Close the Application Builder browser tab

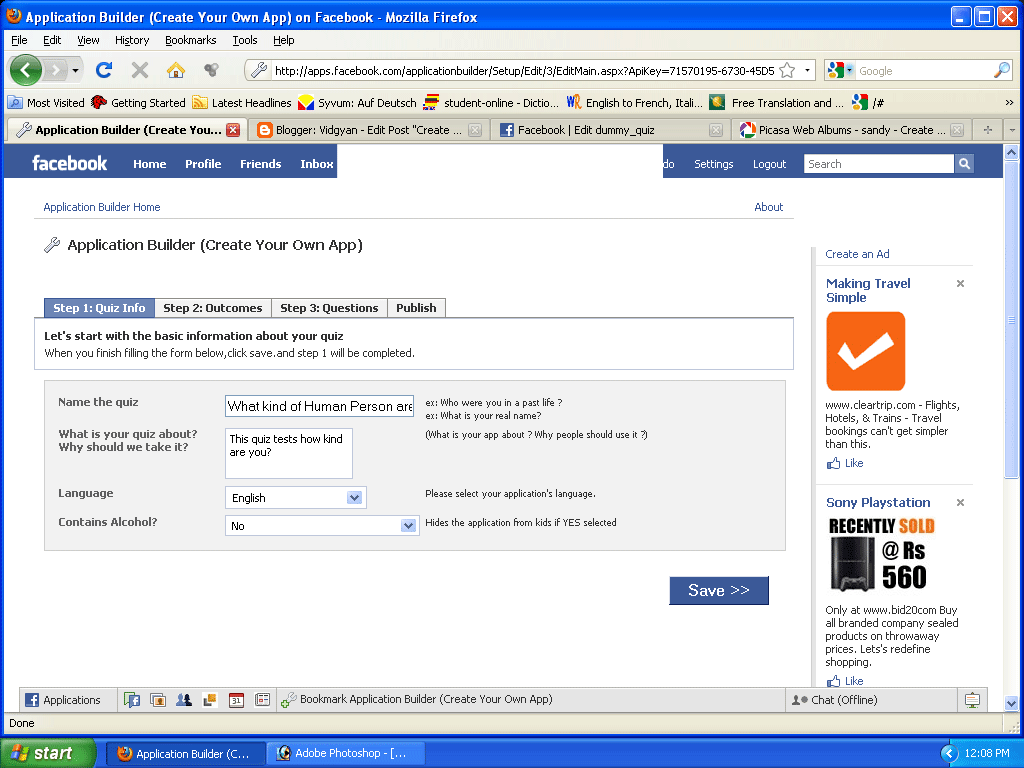pyautogui.click(x=232, y=130)
